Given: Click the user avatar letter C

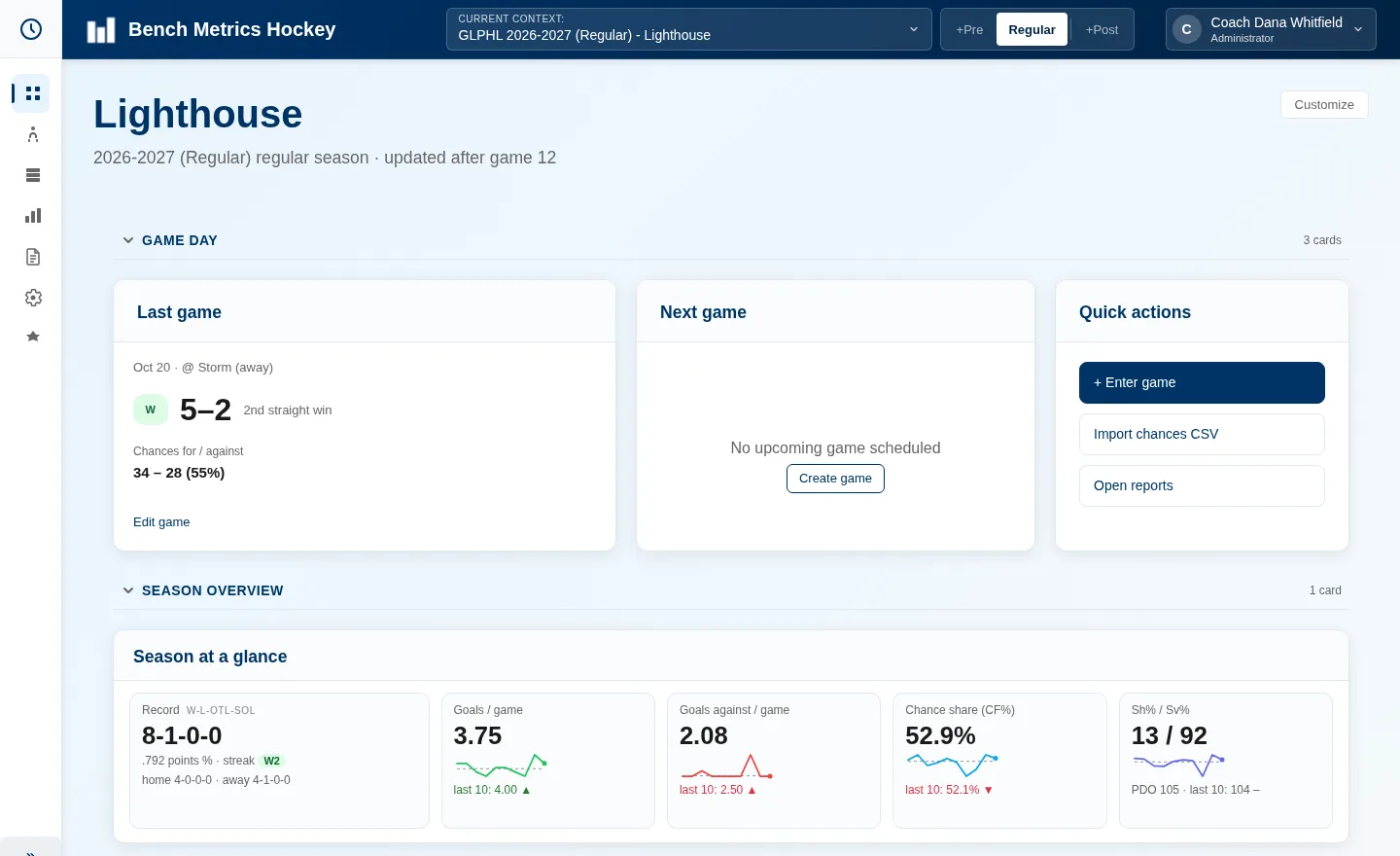Looking at the screenshot, I should click(x=1186, y=29).
